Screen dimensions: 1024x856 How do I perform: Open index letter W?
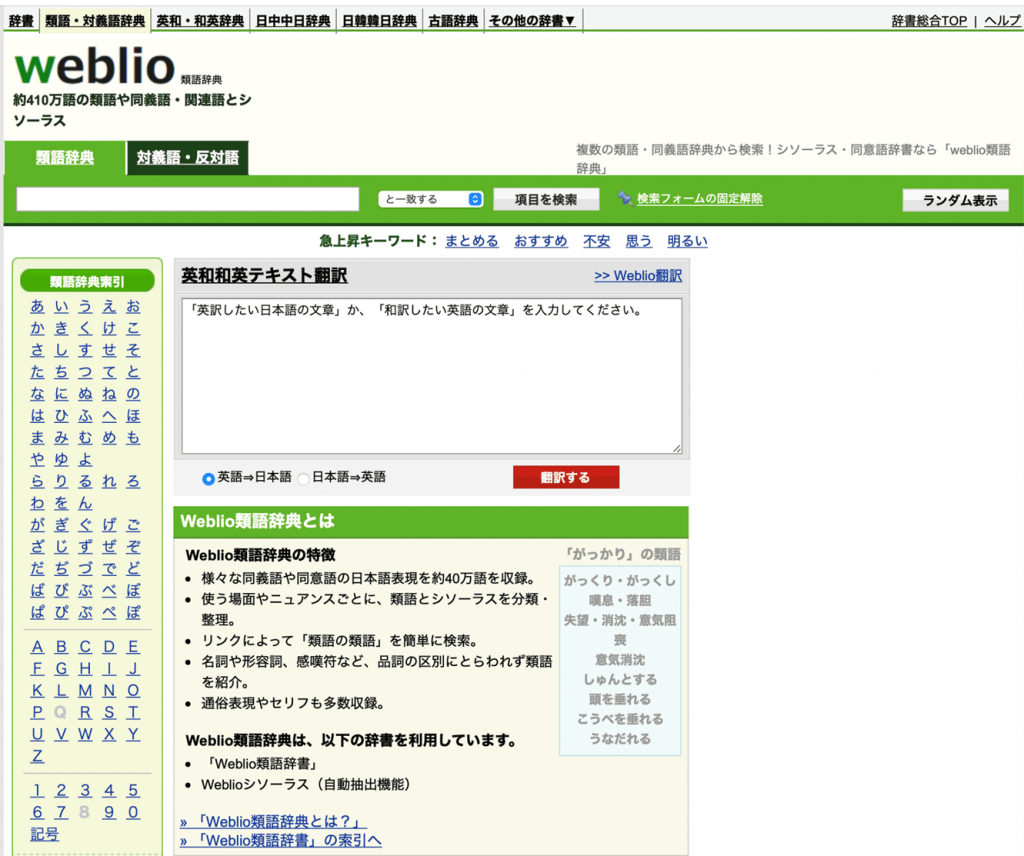(86, 734)
